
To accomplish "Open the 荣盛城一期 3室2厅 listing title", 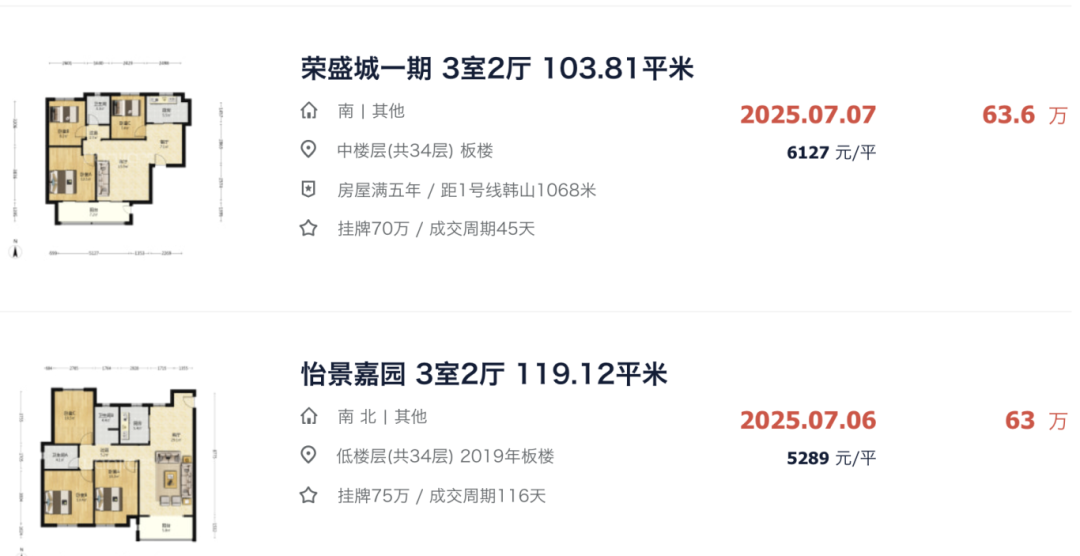I will (497, 69).
